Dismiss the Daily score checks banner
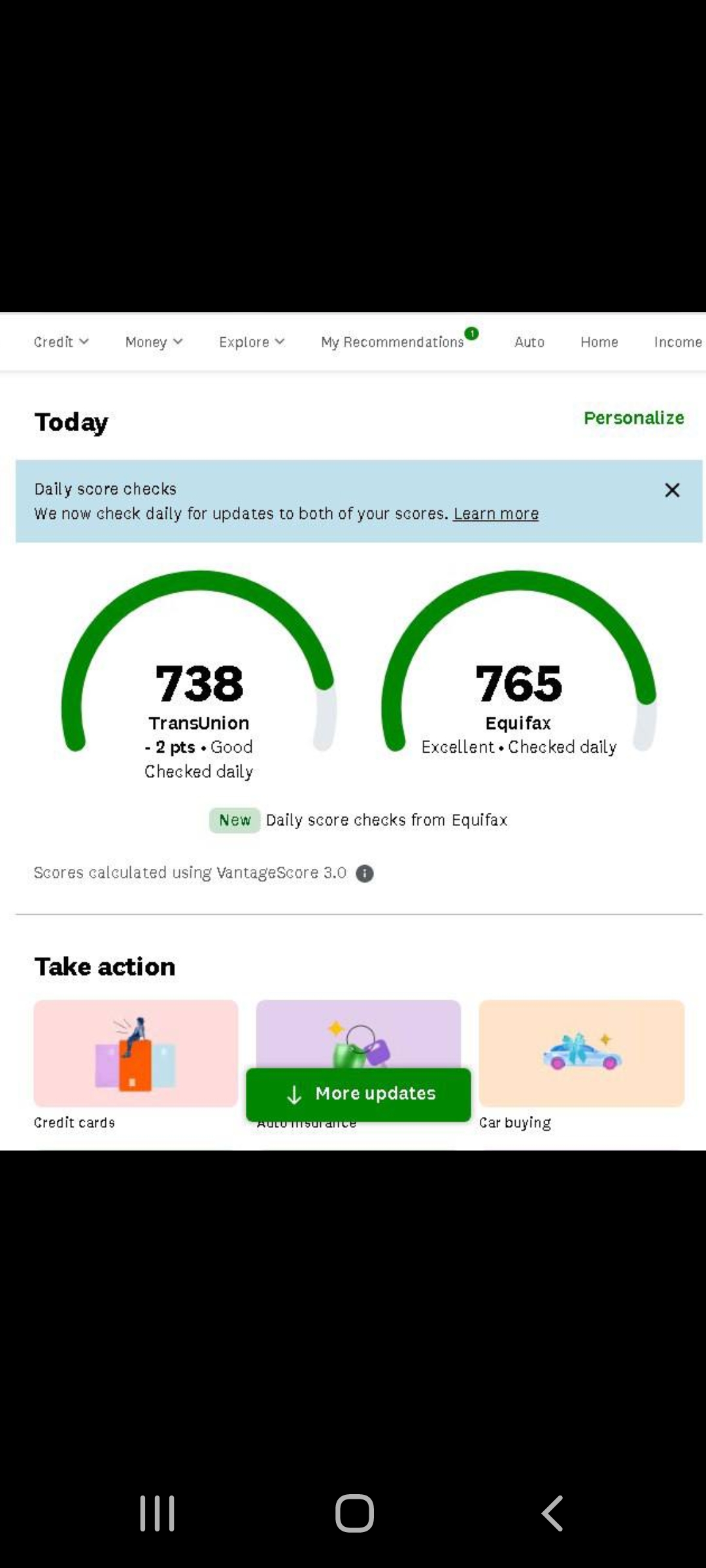This screenshot has height=1568, width=706. click(672, 490)
